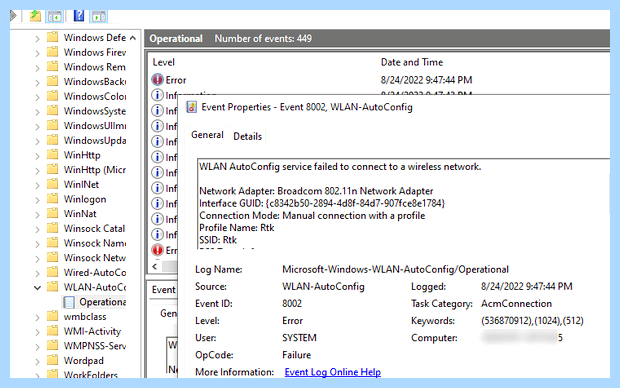Expand the WindowsUpda tree node

[x=37, y=141]
